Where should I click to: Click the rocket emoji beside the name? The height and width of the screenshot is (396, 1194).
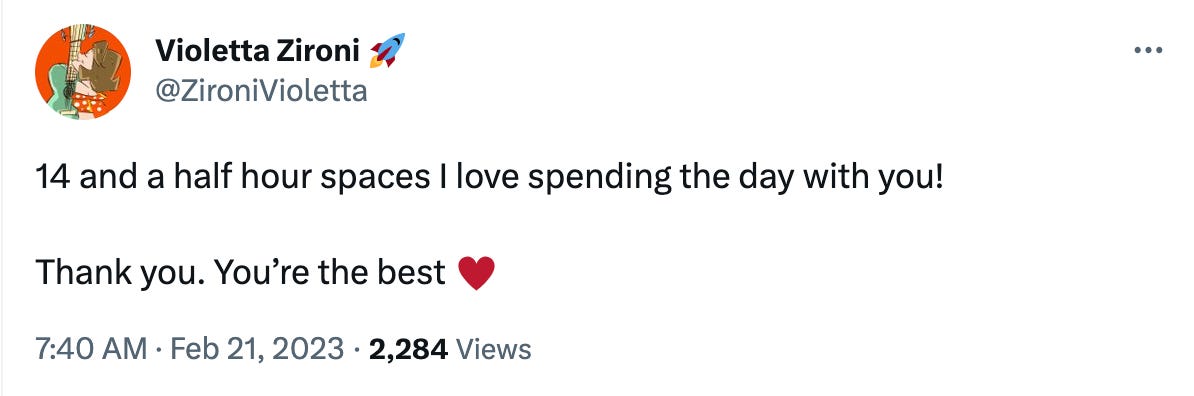386,50
